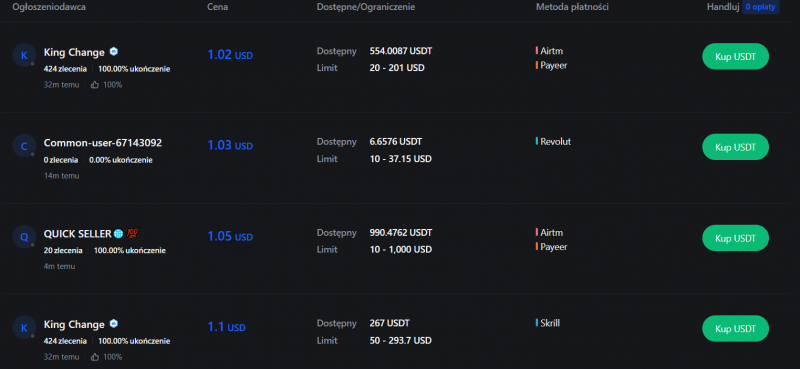Open King Change profile in 1.02 USD offer
Viewport: 800px width, 369px height.
coord(74,52)
